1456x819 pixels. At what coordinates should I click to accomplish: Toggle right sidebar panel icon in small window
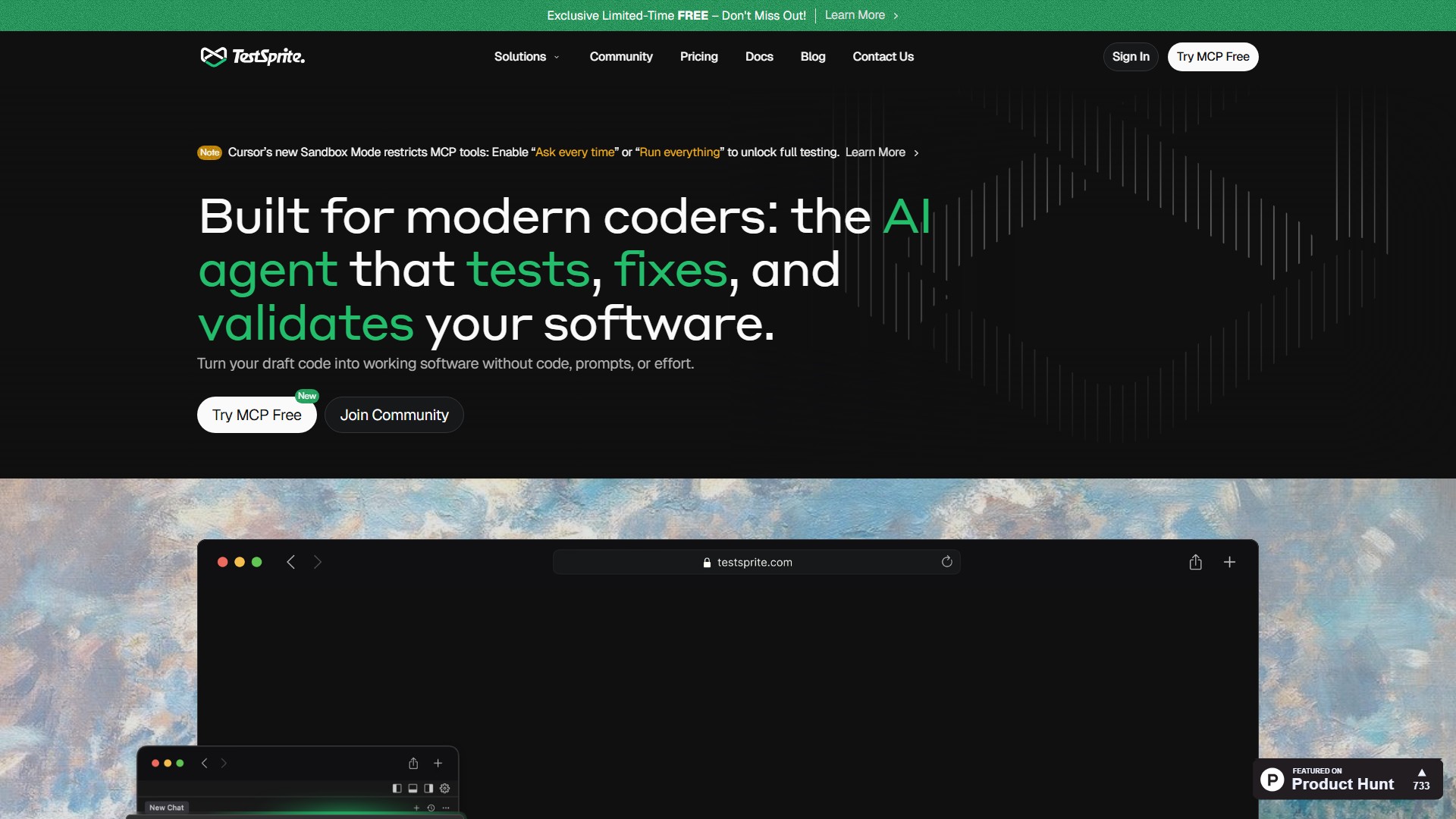click(428, 788)
